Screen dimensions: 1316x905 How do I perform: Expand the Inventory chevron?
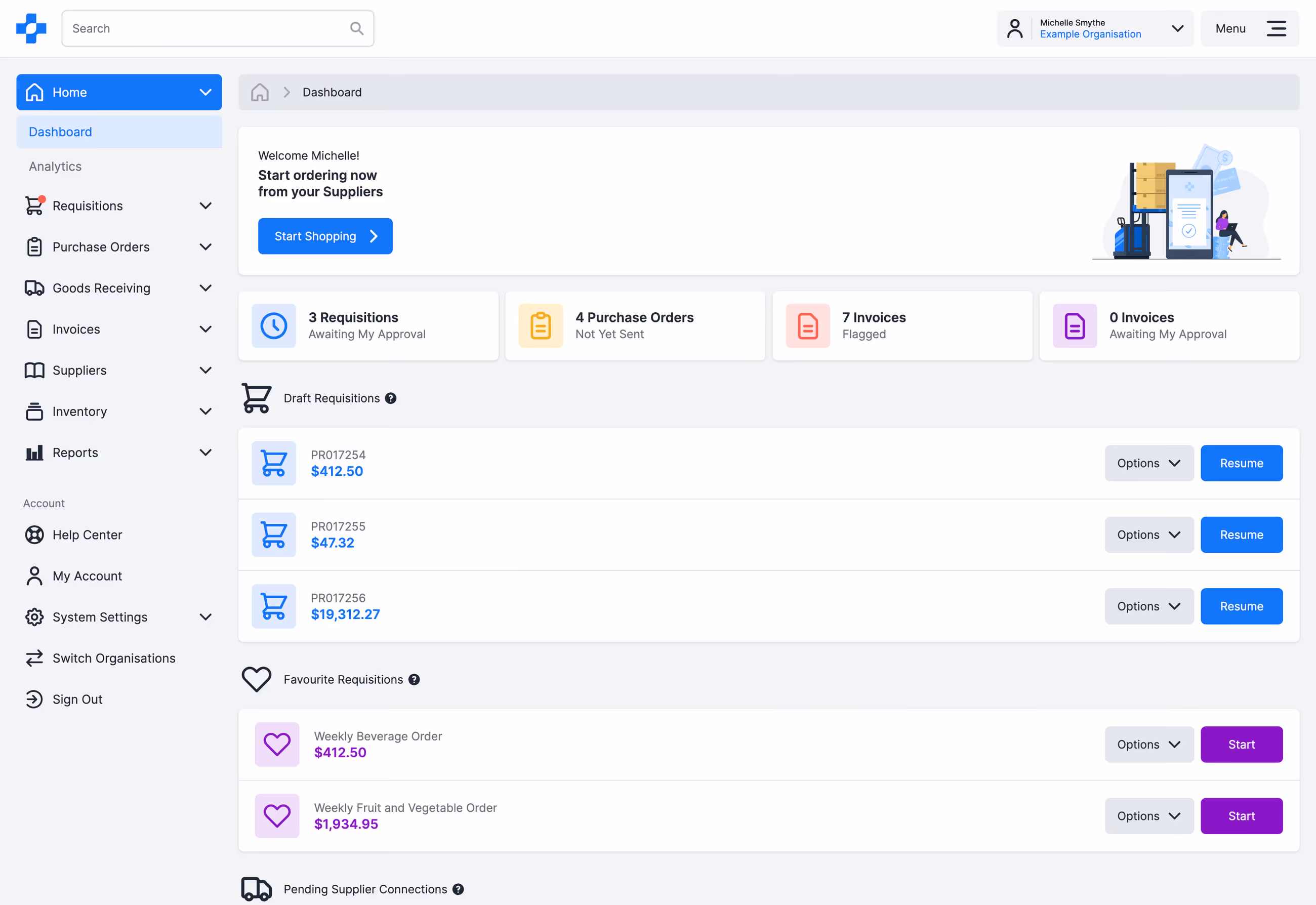(x=206, y=411)
